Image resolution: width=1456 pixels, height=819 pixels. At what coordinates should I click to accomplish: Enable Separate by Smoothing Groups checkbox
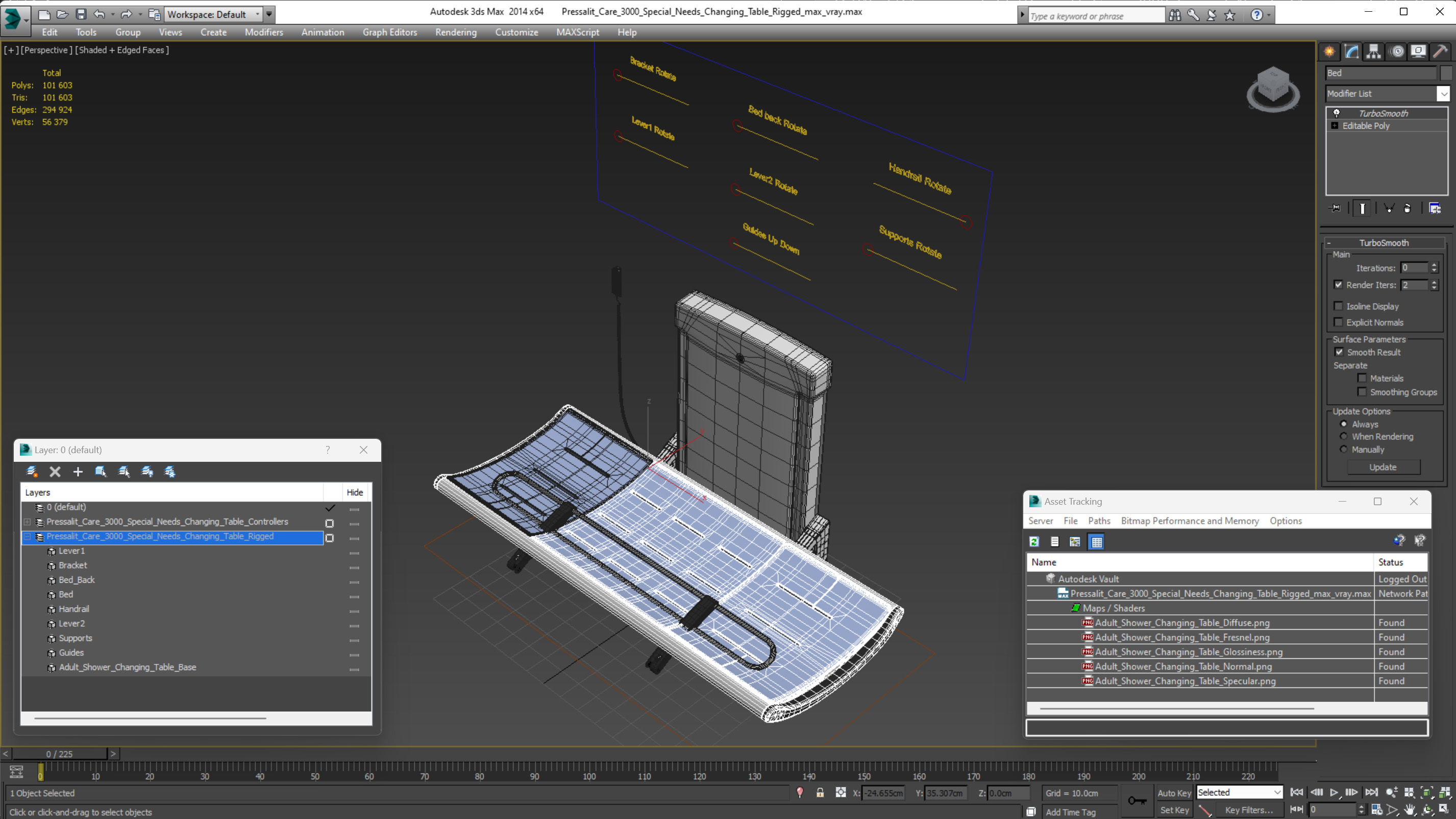(x=1362, y=392)
